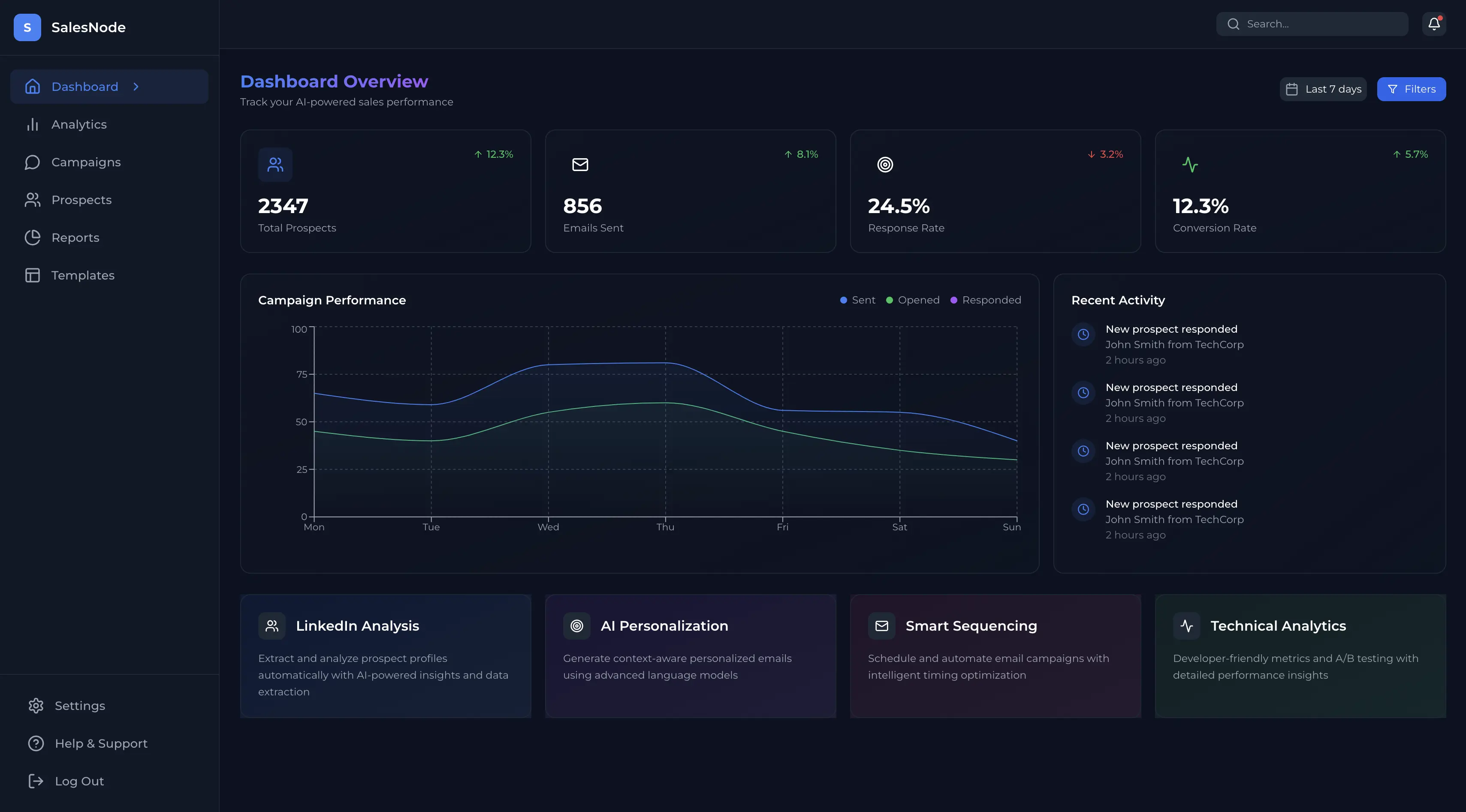This screenshot has width=1466, height=812.
Task: Click the Prospects people icon in sidebar
Action: click(33, 200)
